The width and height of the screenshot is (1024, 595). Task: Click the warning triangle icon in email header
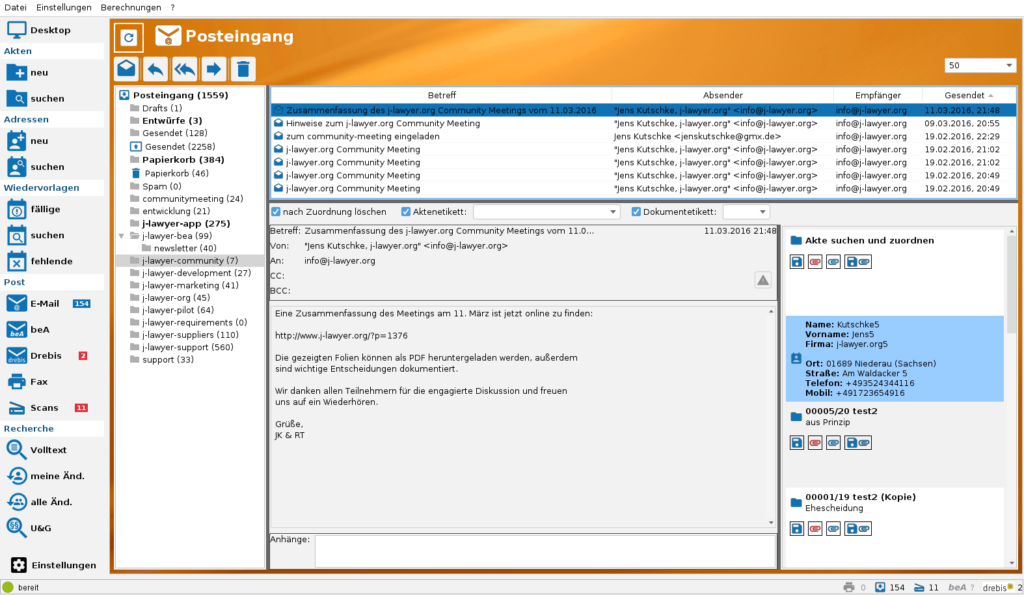[x=763, y=280]
